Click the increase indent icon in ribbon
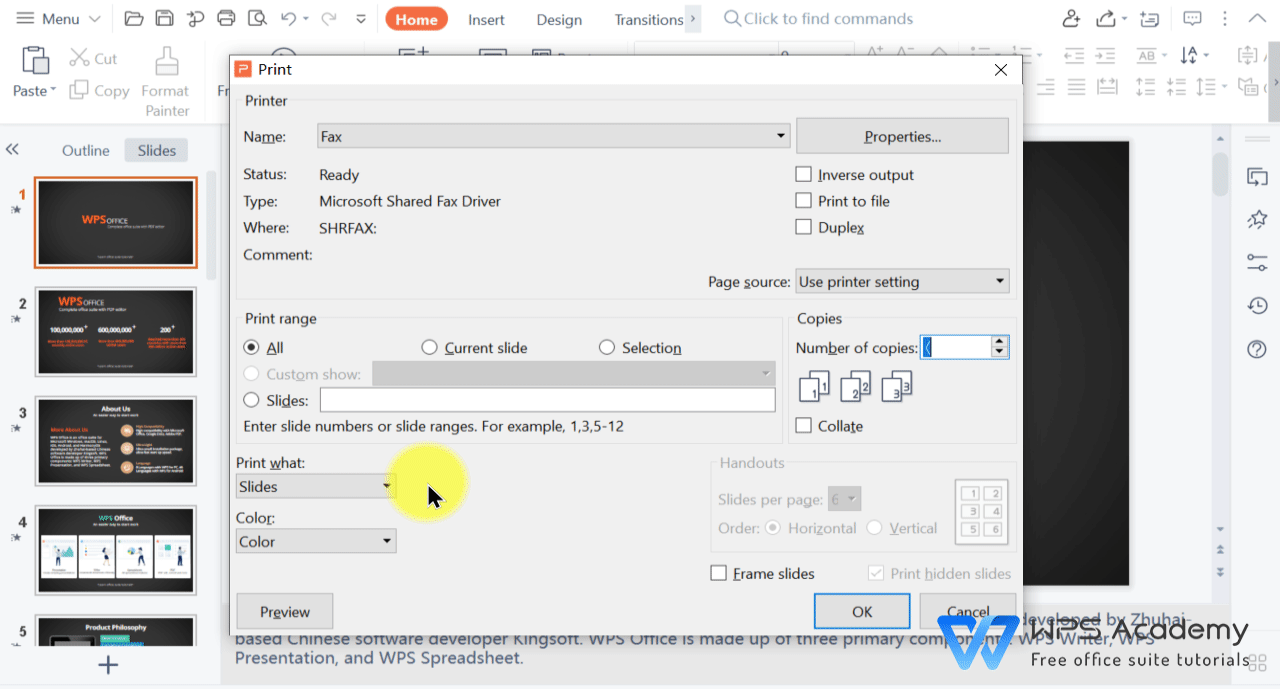Image resolution: width=1280 pixels, height=689 pixels. click(x=1106, y=55)
